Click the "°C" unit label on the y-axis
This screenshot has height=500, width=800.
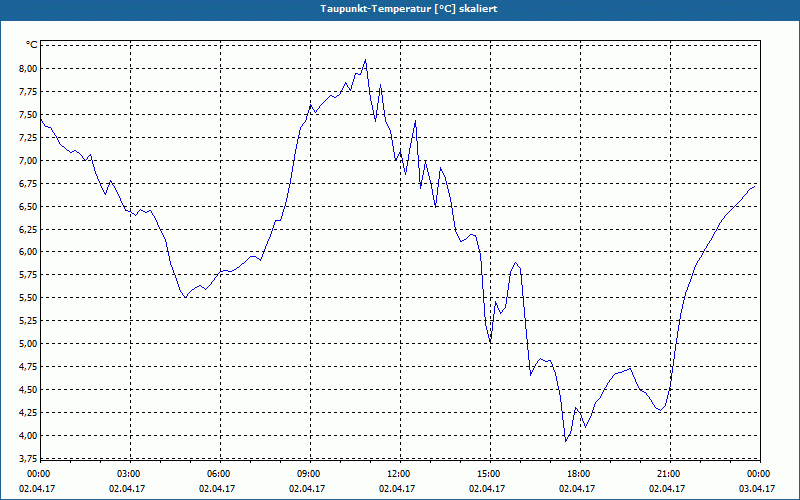pos(32,45)
